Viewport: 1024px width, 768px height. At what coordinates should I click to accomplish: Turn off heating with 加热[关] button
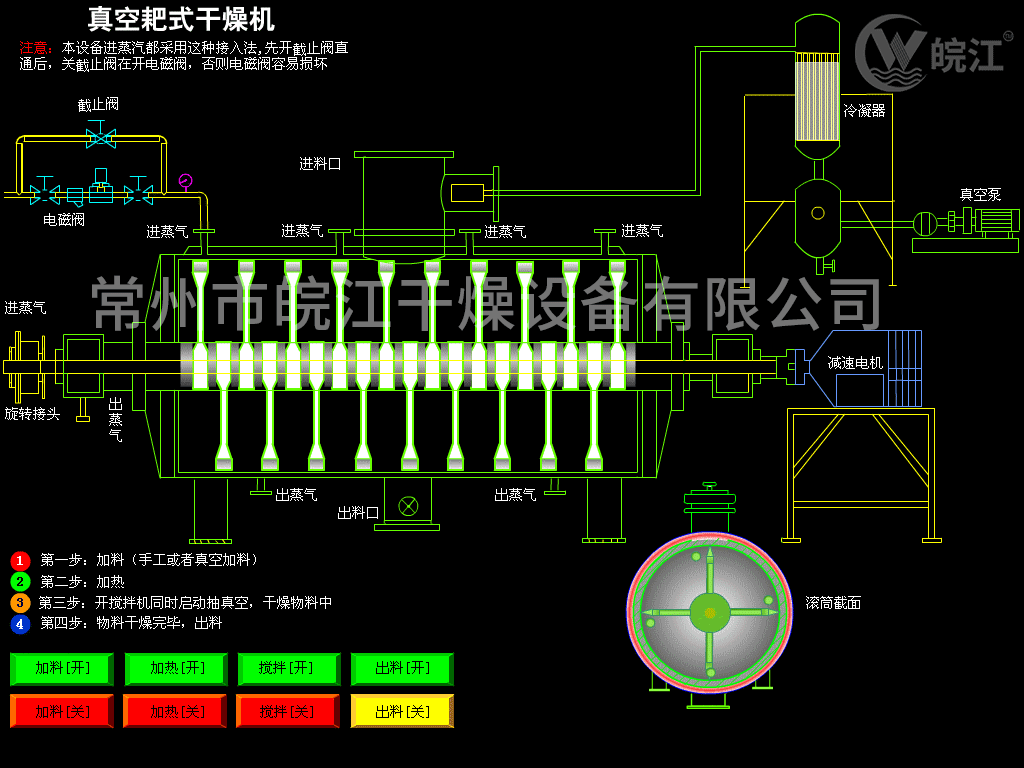pyautogui.click(x=176, y=711)
